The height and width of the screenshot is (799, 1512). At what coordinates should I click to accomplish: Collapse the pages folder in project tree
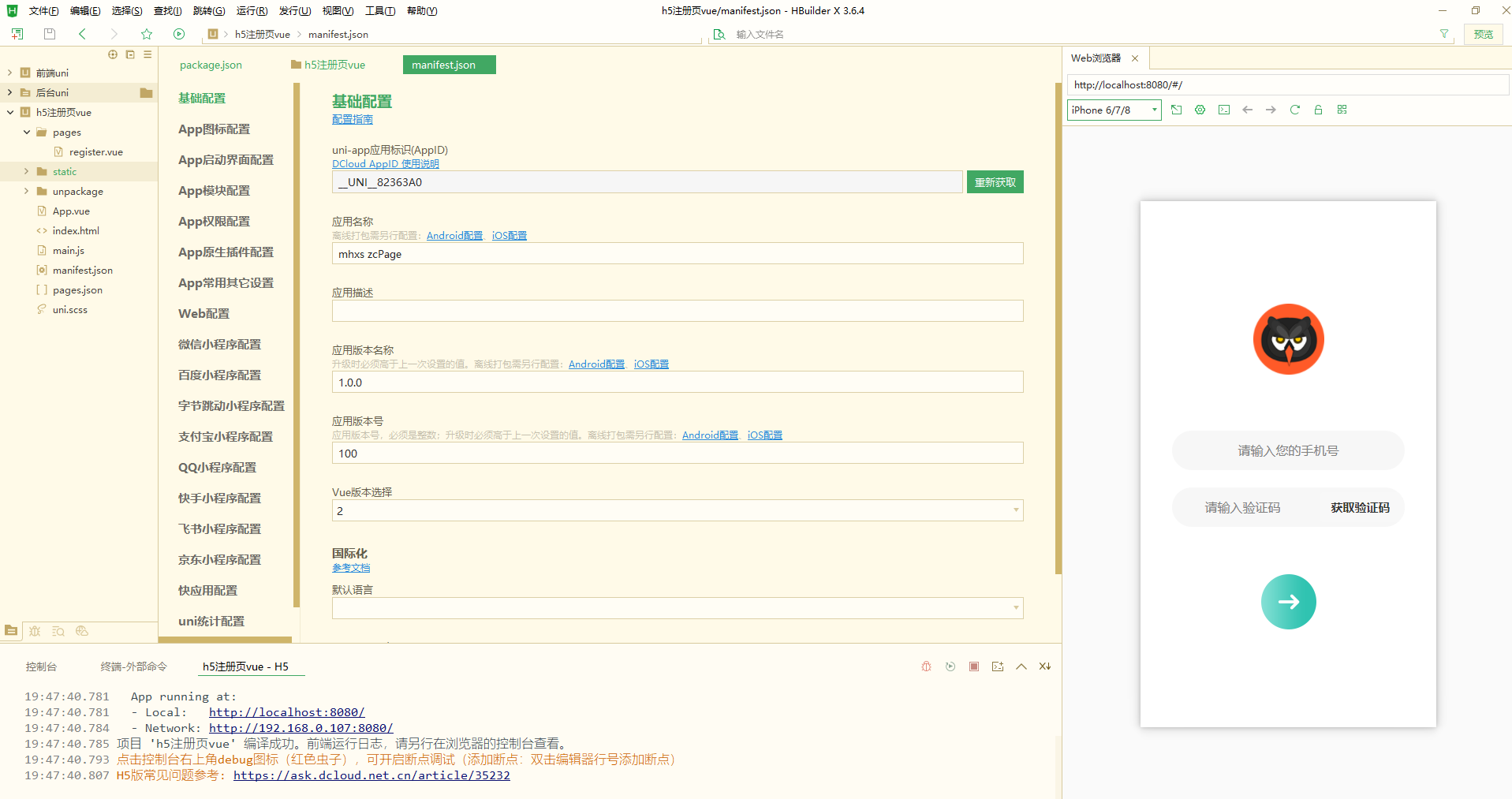coord(26,132)
